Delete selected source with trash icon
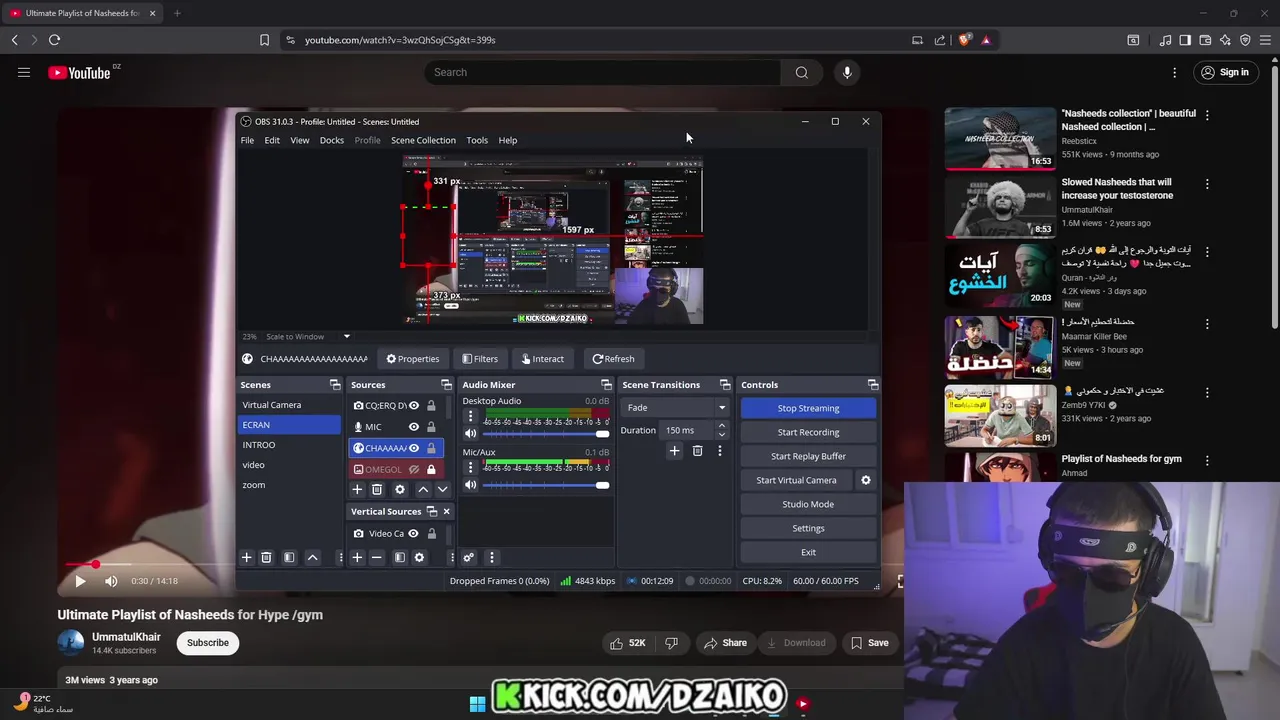Screen dimensions: 1280x720 [377, 489]
